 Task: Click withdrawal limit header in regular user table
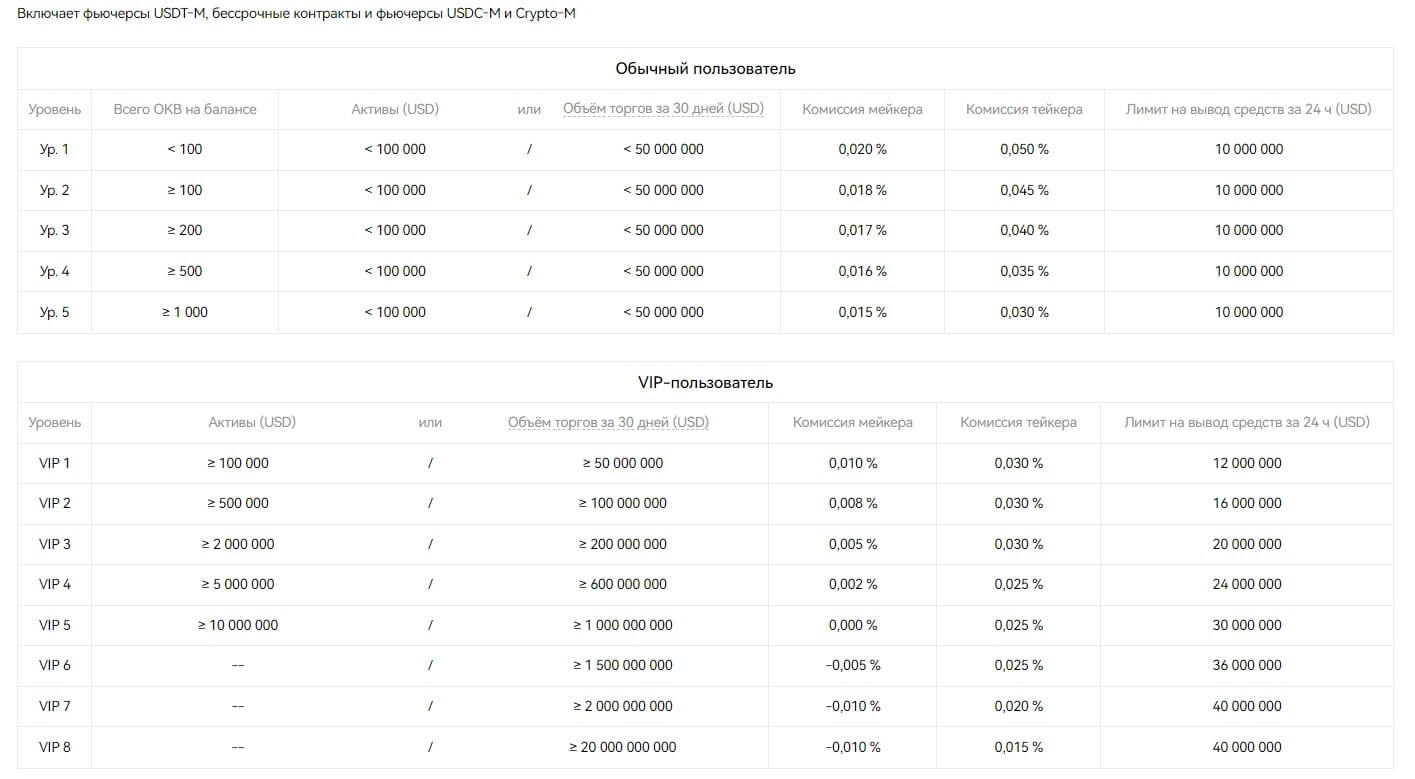pyautogui.click(x=1248, y=109)
